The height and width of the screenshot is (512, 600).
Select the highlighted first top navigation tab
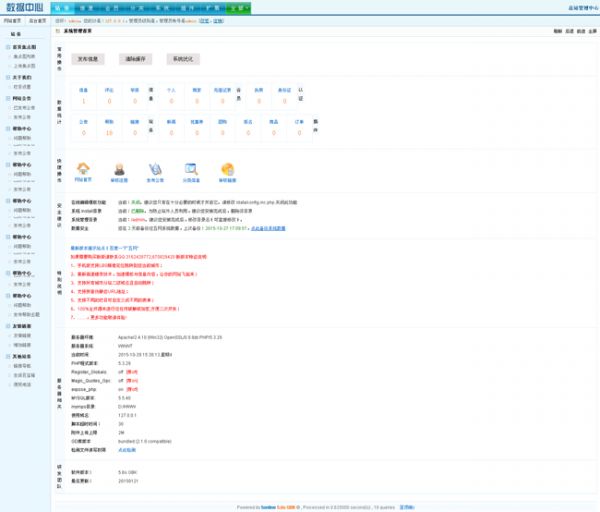pyautogui.click(x=62, y=8)
